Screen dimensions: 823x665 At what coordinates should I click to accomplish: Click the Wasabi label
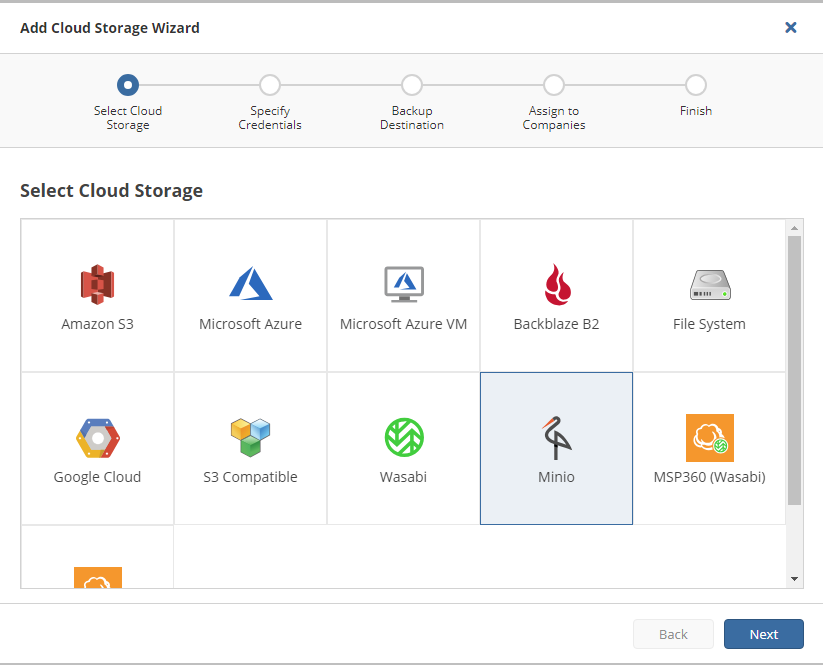[x=403, y=477]
